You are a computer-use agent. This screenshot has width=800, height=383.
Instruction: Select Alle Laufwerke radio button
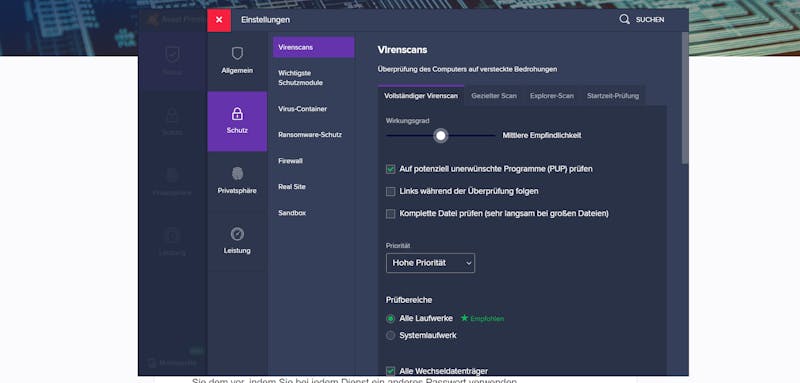click(390, 318)
